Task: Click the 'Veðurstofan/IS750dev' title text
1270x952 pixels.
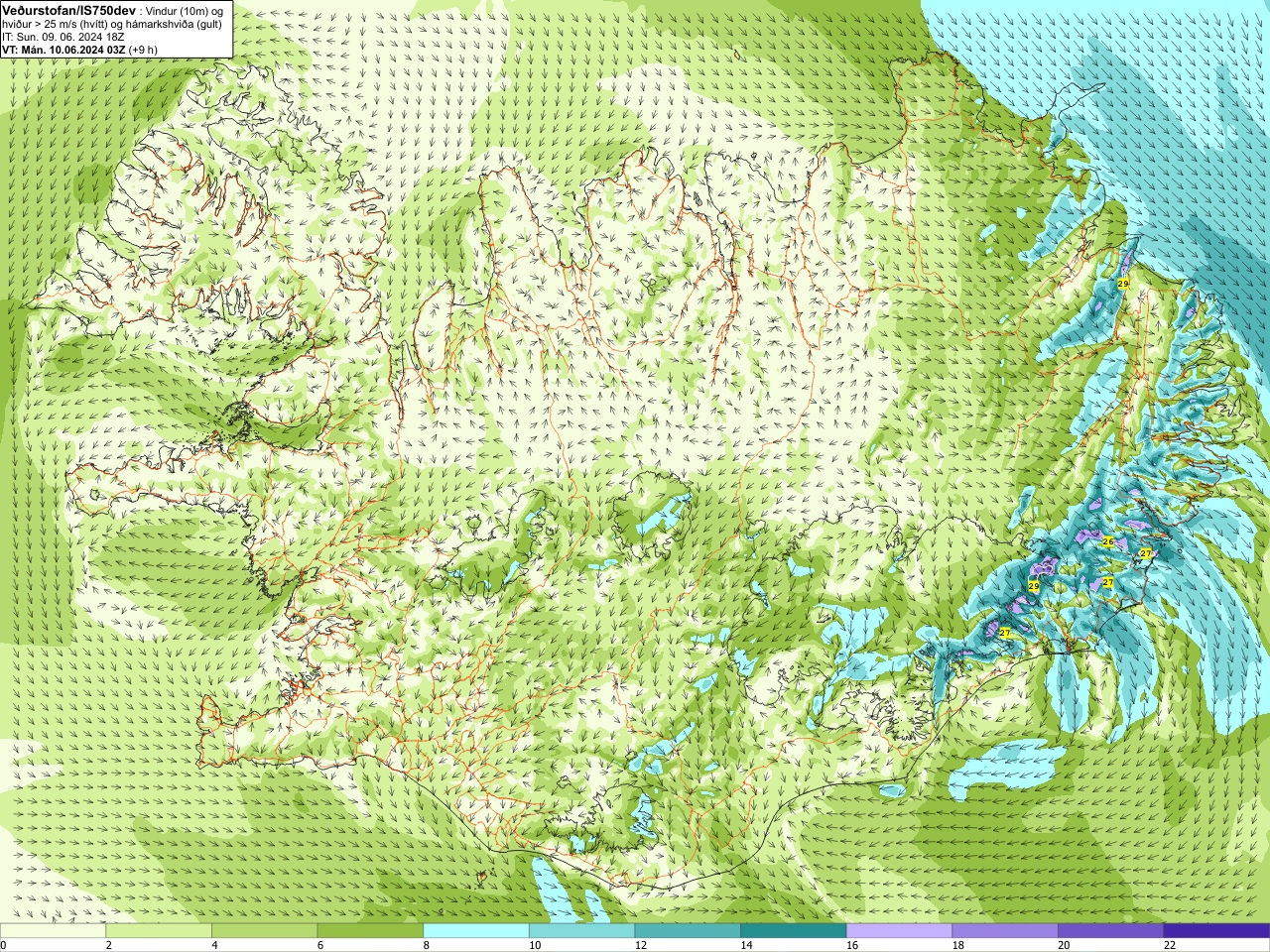Action: coord(69,9)
